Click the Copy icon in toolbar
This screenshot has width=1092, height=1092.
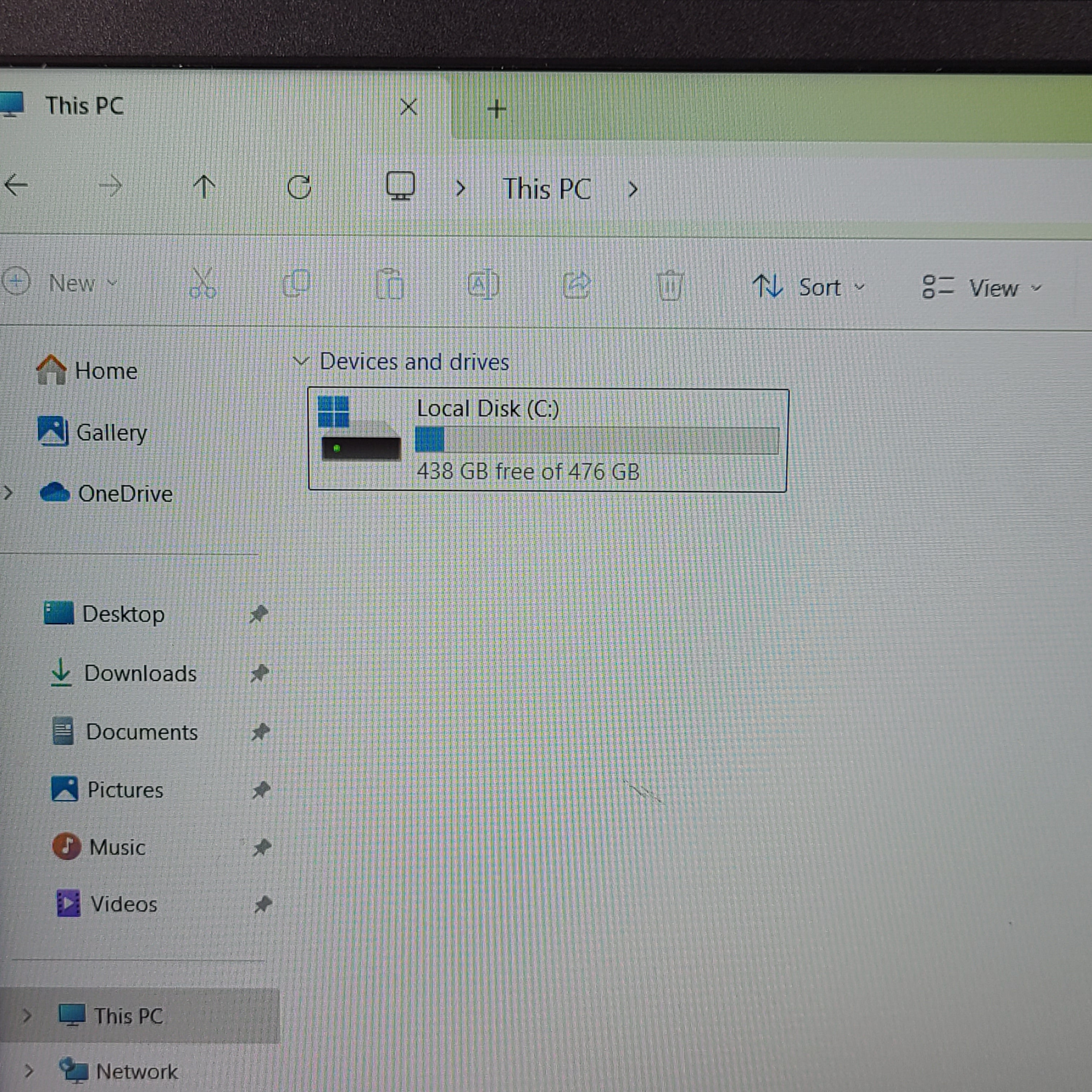pos(296,283)
